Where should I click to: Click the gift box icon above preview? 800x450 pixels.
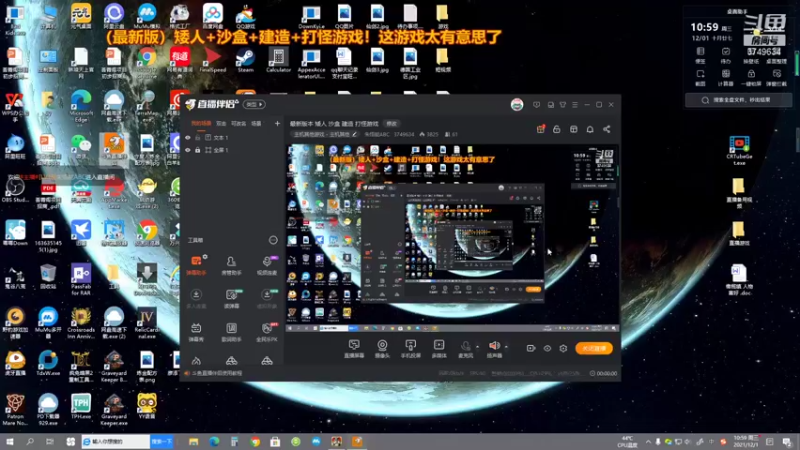(541, 129)
